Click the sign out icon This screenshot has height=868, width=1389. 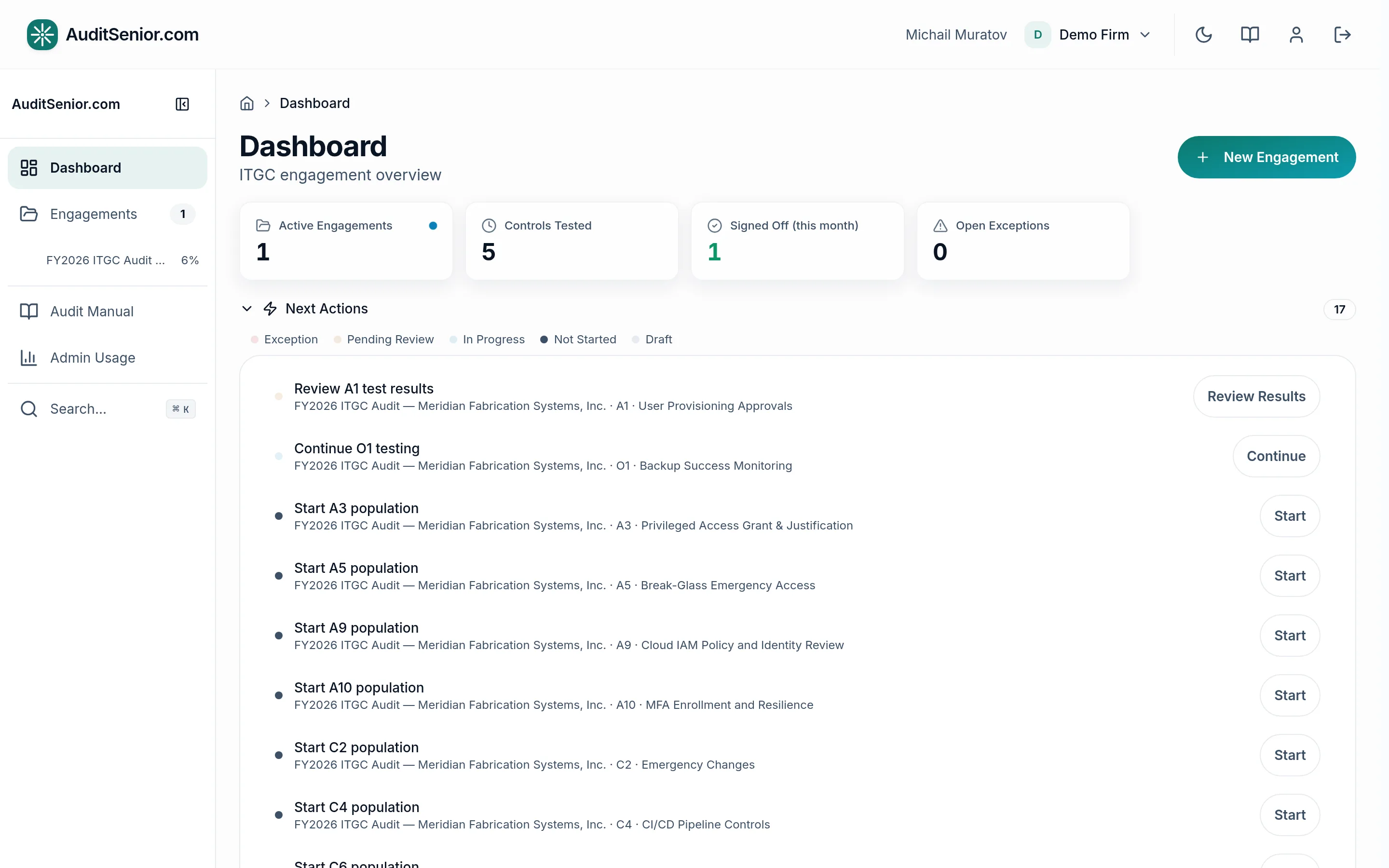pos(1342,34)
